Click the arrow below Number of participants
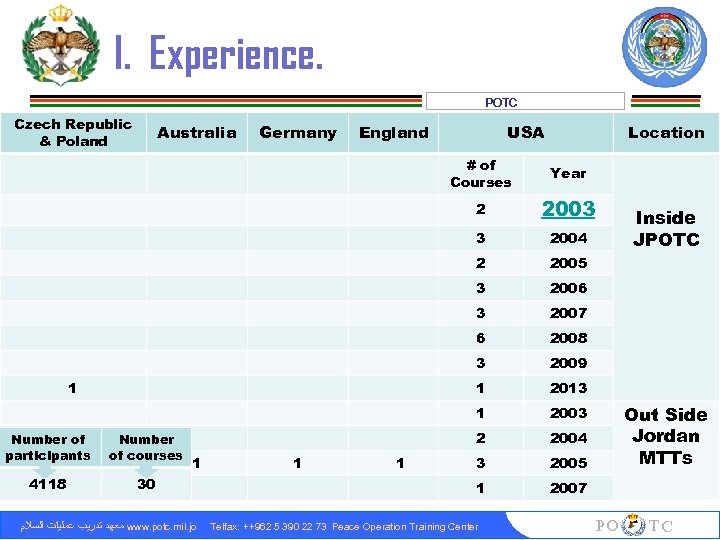 (x=46, y=471)
